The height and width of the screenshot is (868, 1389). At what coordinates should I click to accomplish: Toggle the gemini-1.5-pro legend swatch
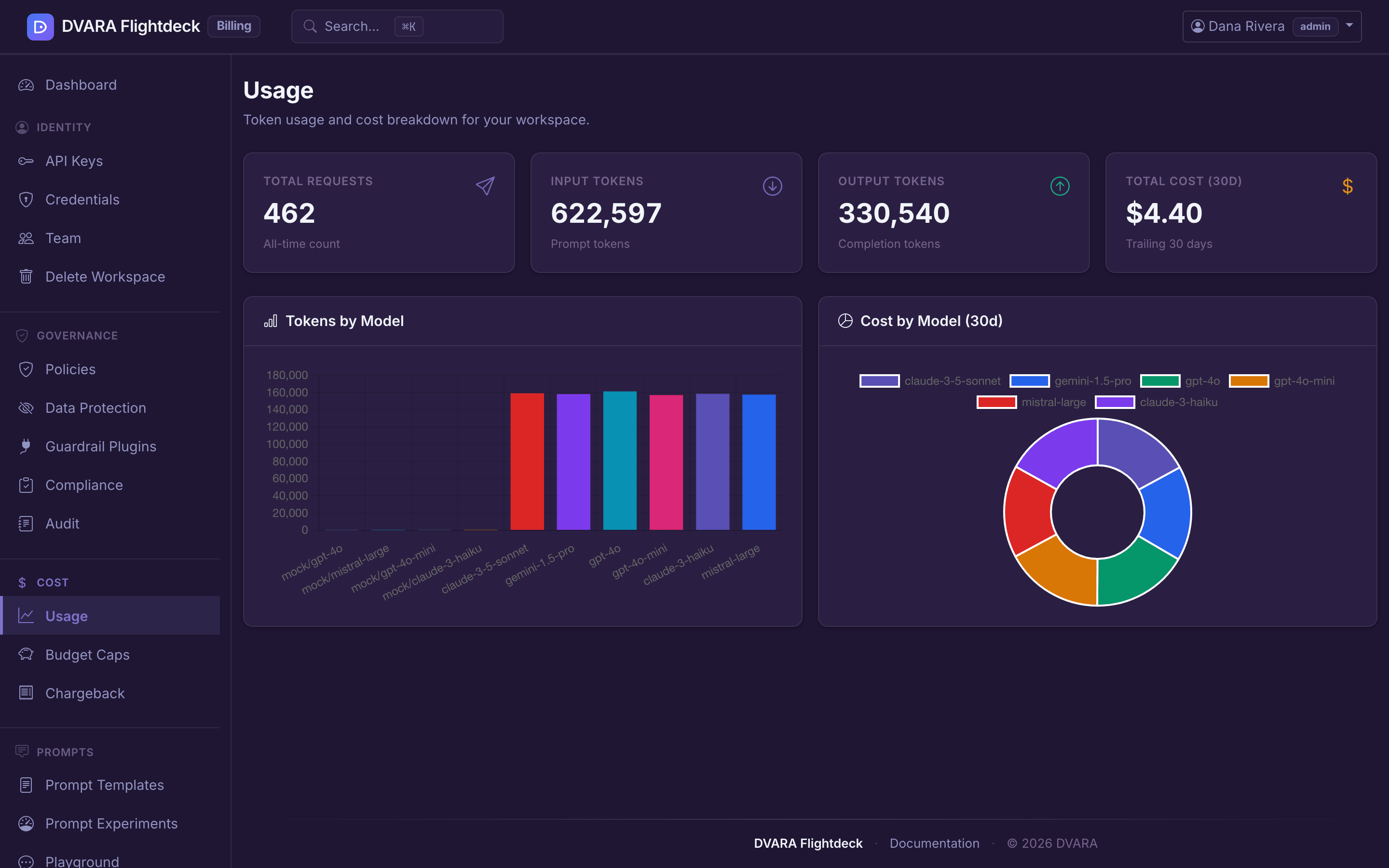point(1029,381)
